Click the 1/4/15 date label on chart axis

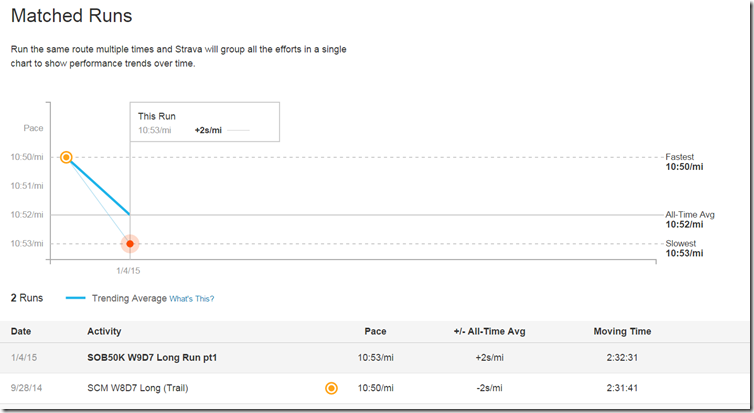click(x=130, y=270)
